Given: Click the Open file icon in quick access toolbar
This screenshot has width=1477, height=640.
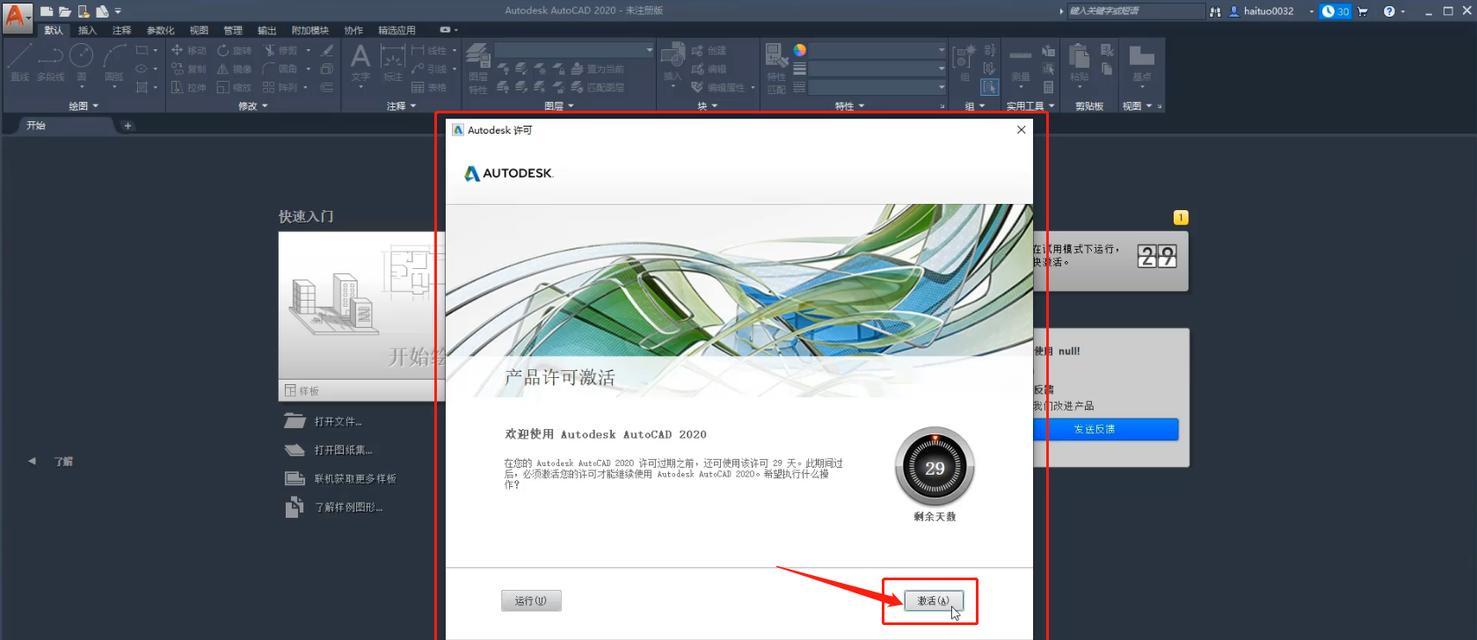Looking at the screenshot, I should tap(65, 11).
